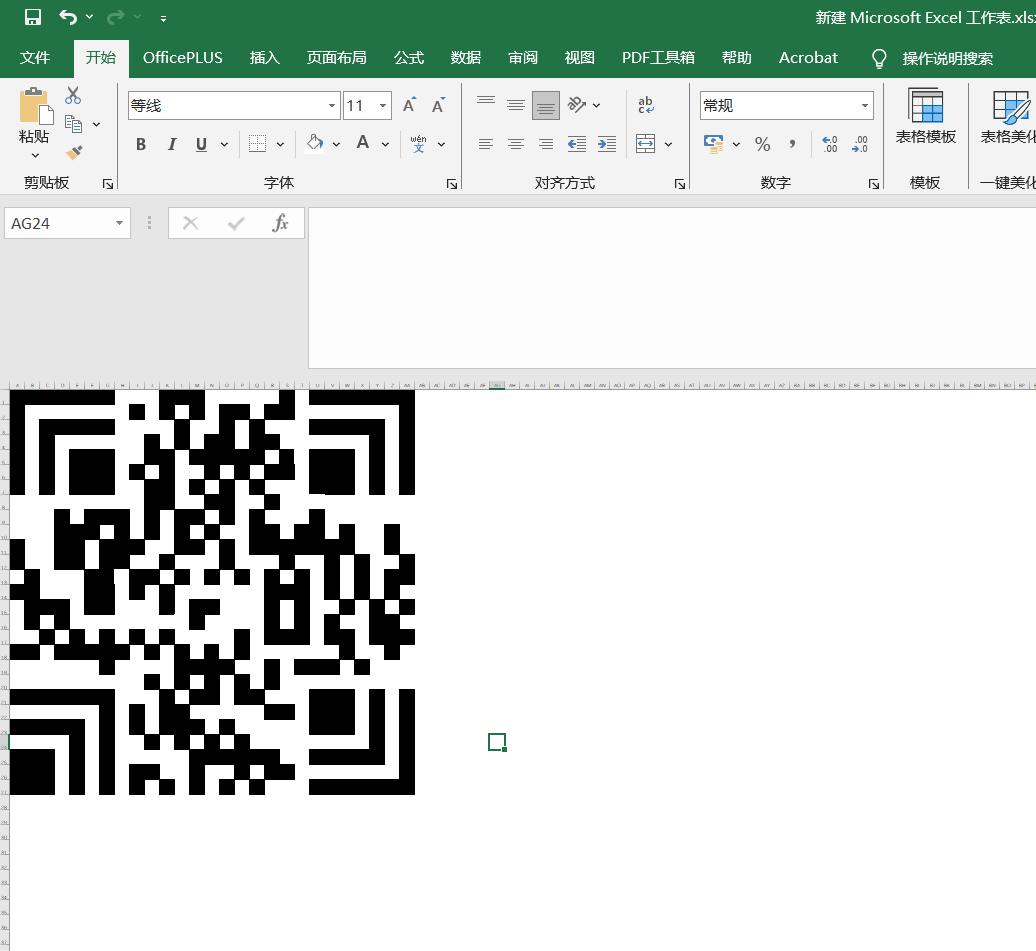Apply the fill color bucket
This screenshot has height=951, width=1036.
pyautogui.click(x=315, y=143)
